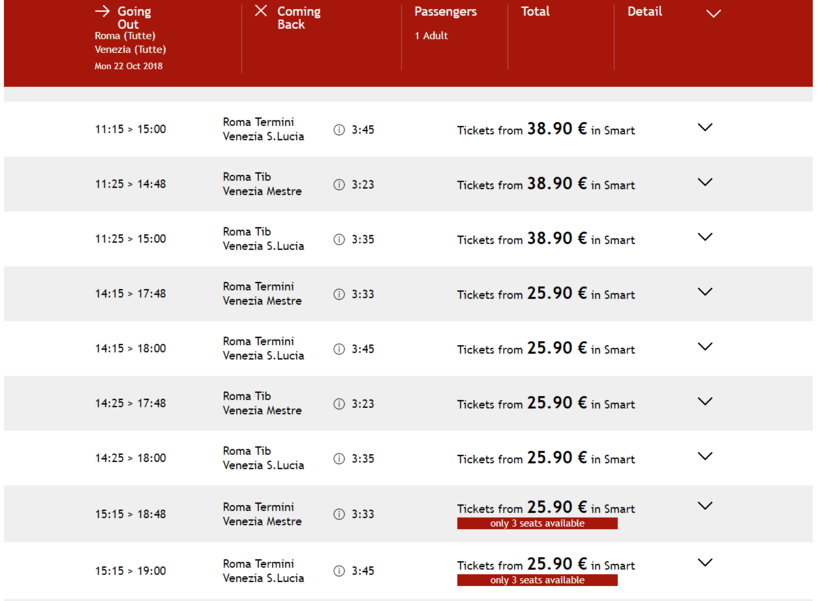This screenshot has width=820, height=601.
Task: Expand the 15:15 > 19:00 train options chevron
Action: coord(705,563)
